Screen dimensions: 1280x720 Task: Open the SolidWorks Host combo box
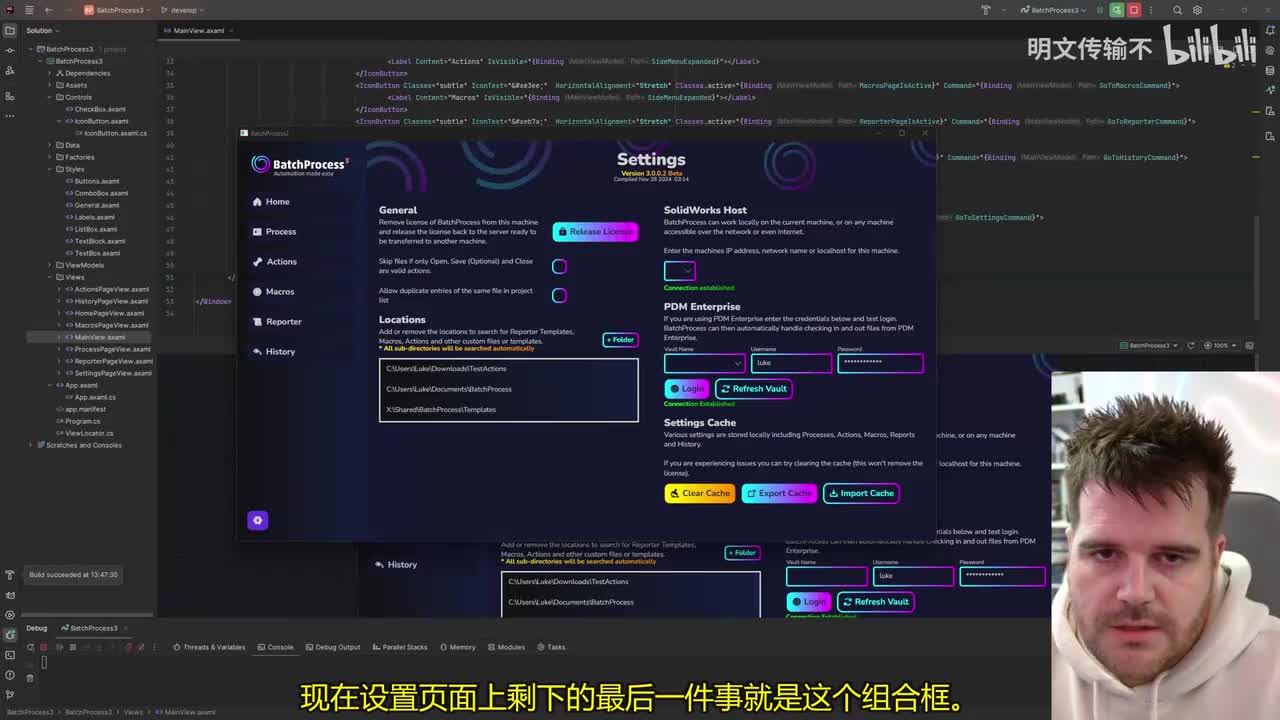pos(679,270)
